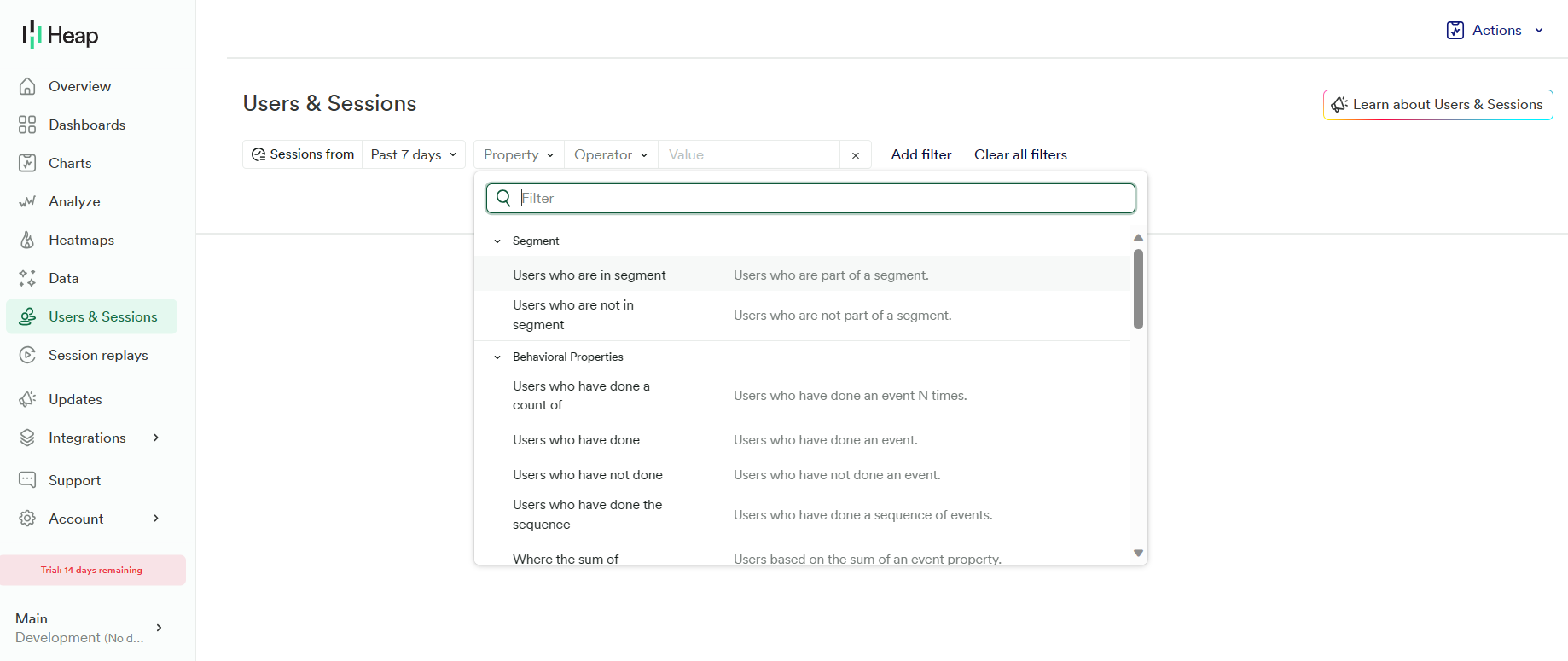Click Clear all filters
The width and height of the screenshot is (1568, 661).
(x=1020, y=154)
